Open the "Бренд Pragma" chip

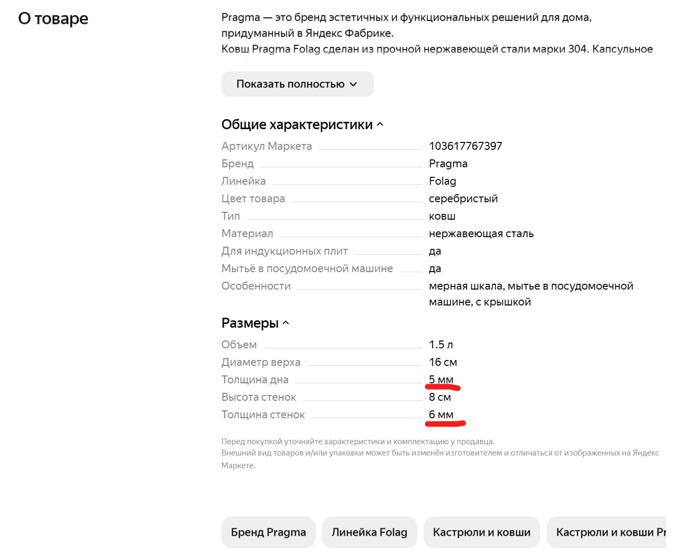[268, 532]
